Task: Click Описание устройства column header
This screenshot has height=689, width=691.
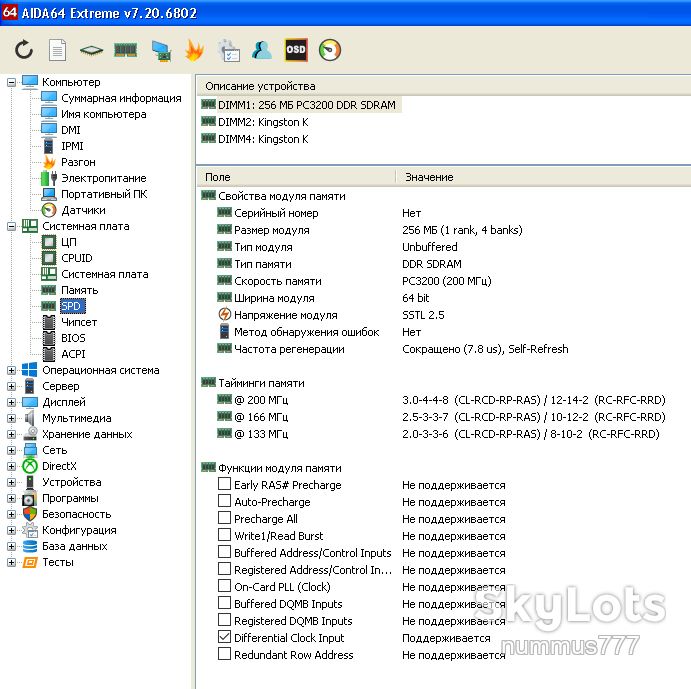Action: pyautogui.click(x=443, y=86)
